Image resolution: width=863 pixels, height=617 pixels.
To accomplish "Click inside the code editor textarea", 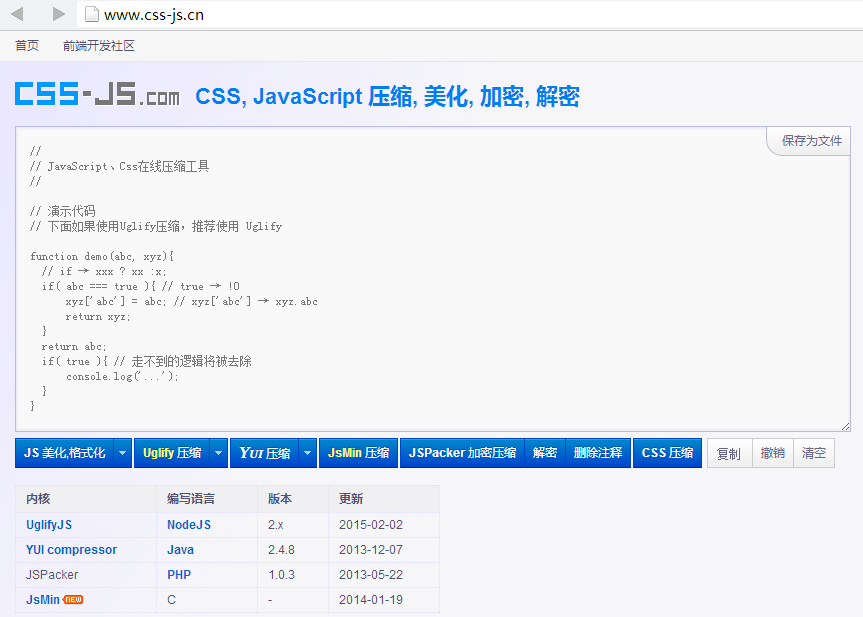I will click(x=433, y=279).
